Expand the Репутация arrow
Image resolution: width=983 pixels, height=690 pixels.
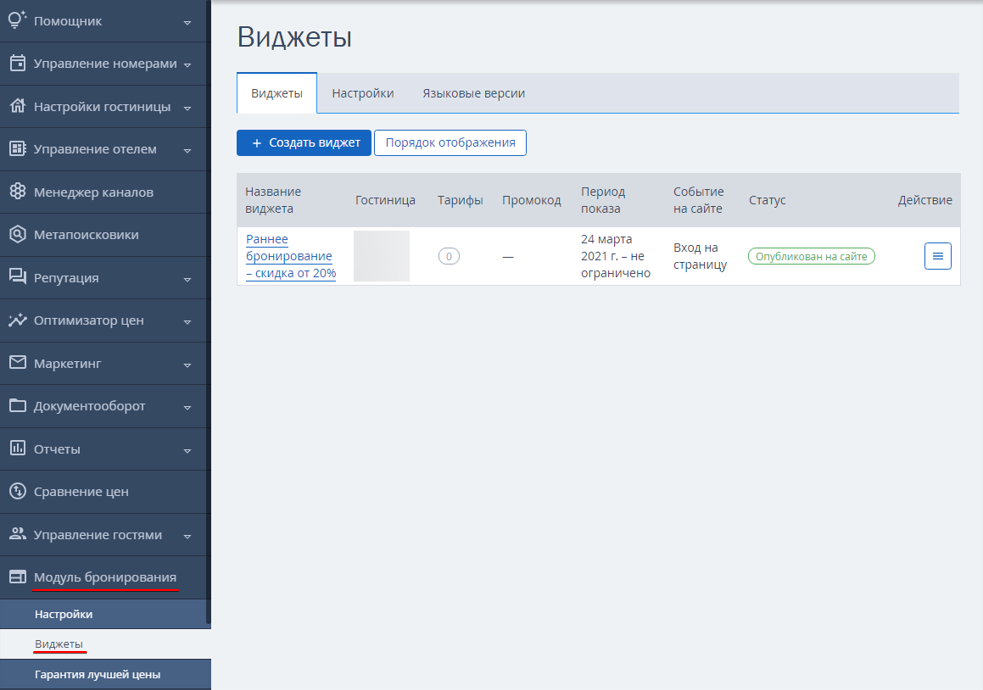pos(187,280)
